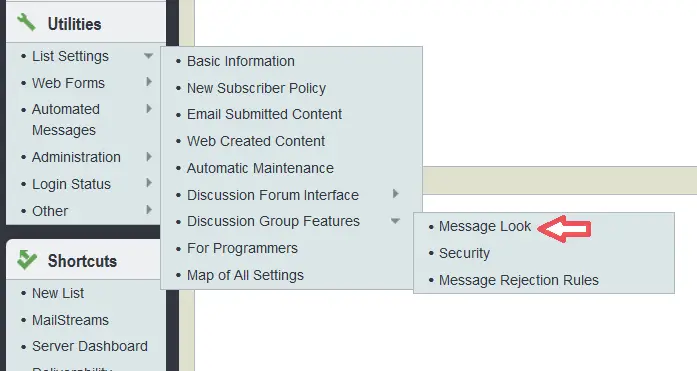Expand the Login Status submenu arrow

149,183
